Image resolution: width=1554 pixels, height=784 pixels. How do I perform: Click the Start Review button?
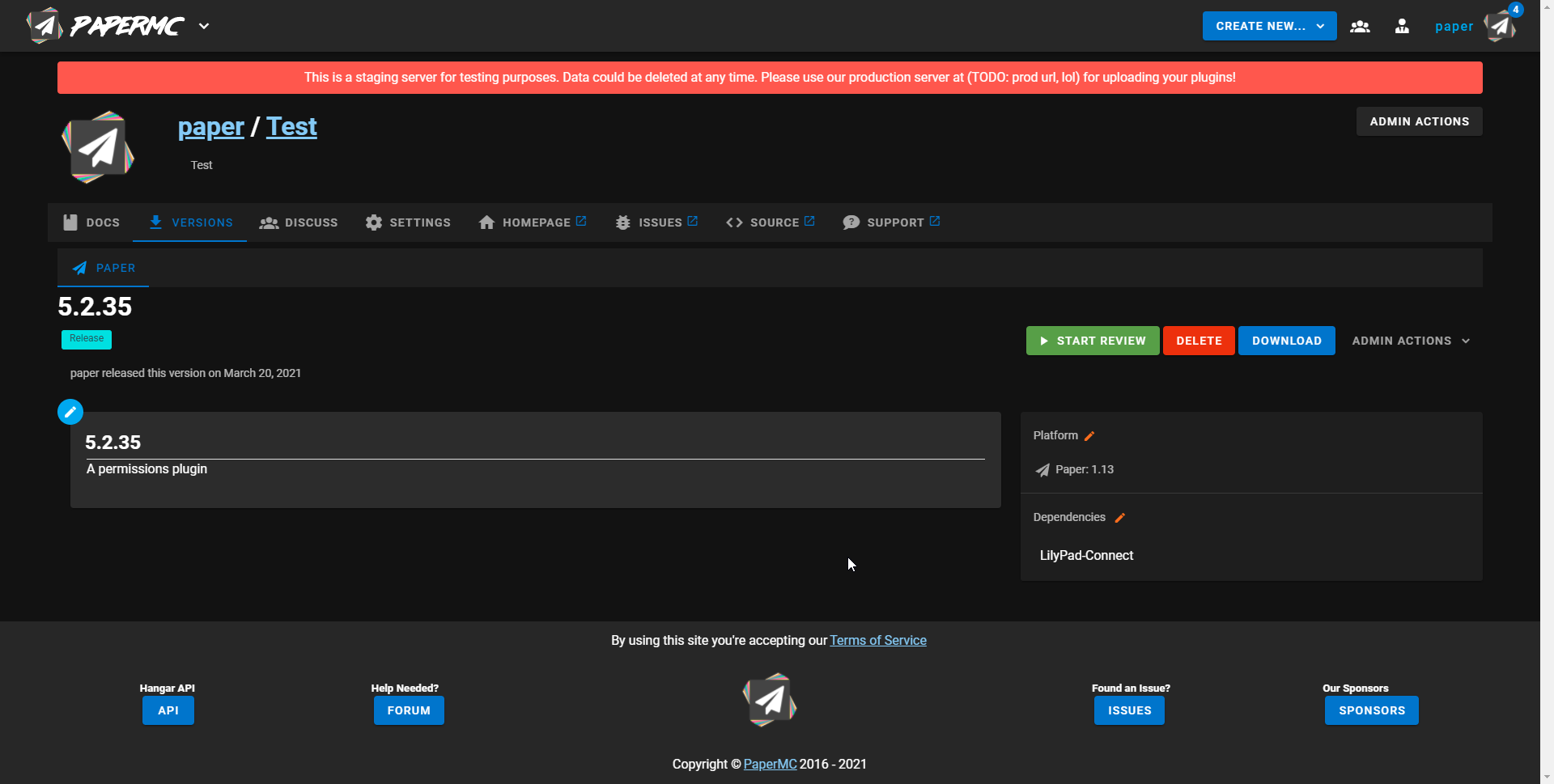[x=1093, y=341]
